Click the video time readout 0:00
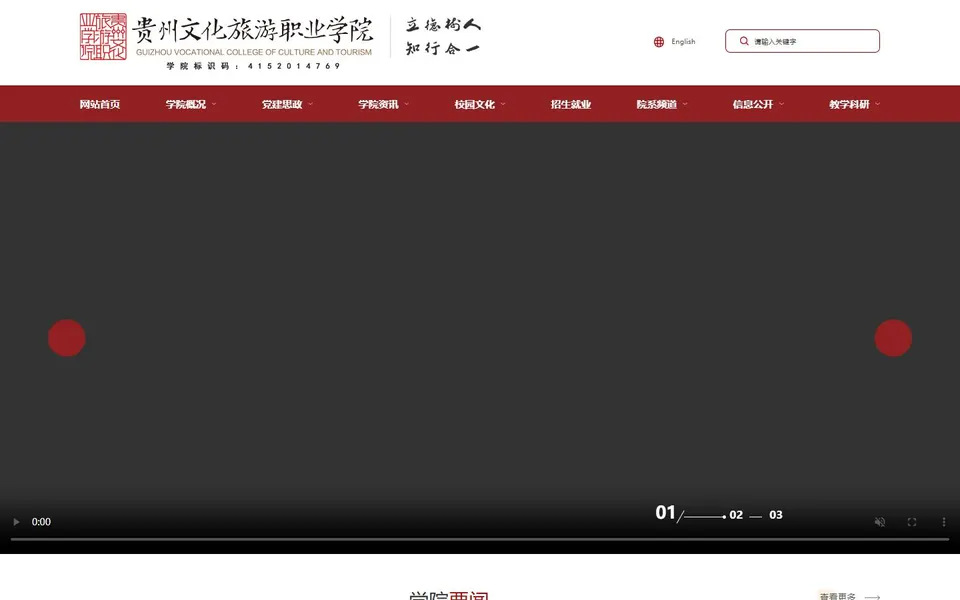The image size is (960, 600). point(41,522)
